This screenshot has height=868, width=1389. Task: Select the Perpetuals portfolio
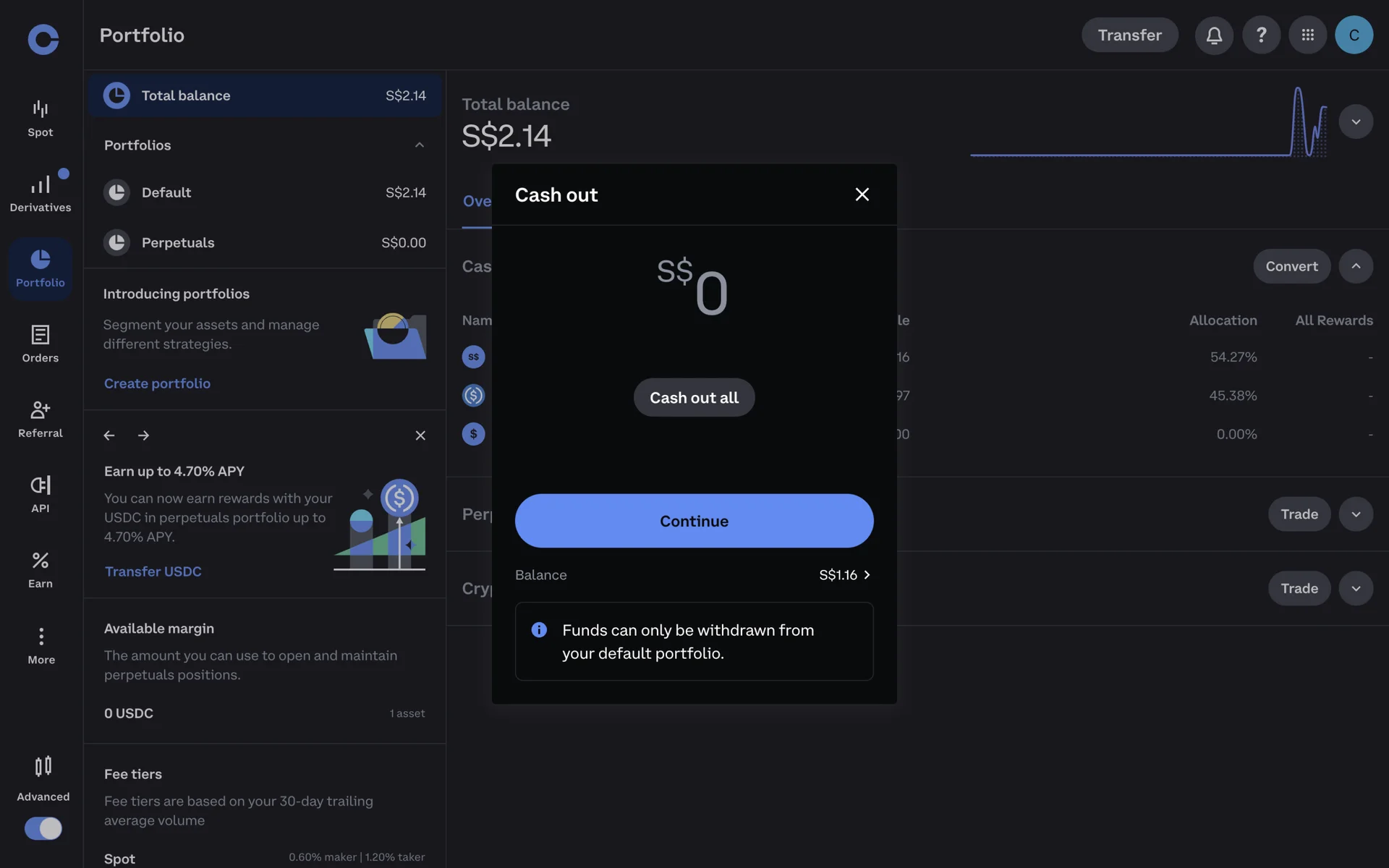click(x=265, y=242)
